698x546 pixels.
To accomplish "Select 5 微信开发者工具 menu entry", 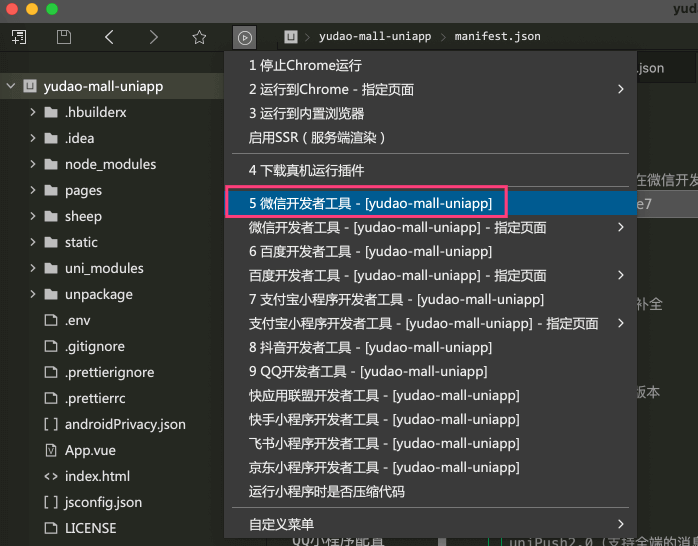I will tap(370, 203).
